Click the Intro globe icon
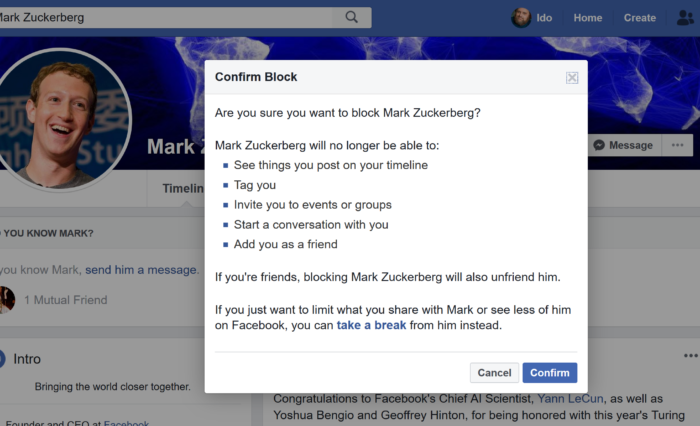 [4, 358]
